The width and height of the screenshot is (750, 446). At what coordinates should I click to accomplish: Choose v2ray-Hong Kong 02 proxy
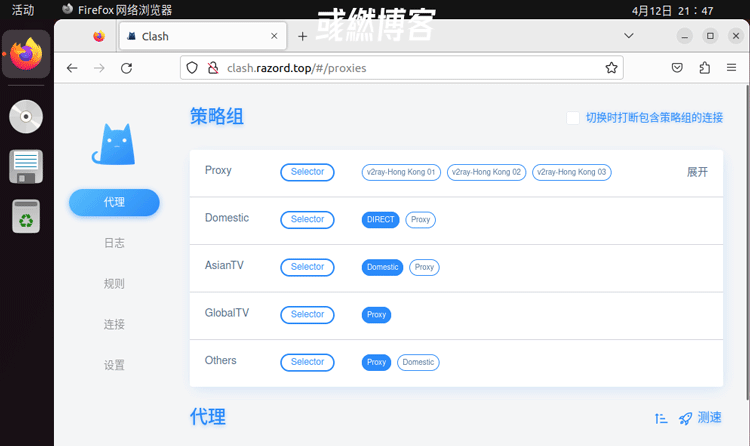[487, 172]
